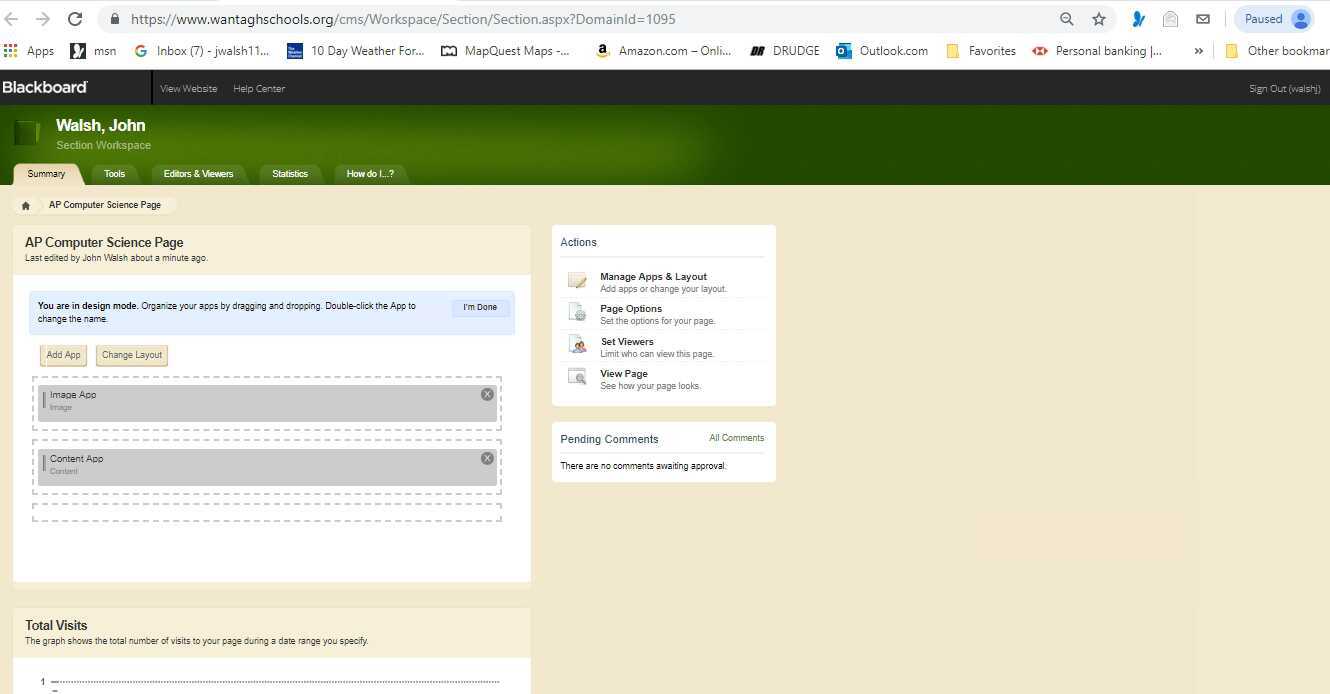This screenshot has width=1330, height=694.
Task: Remove the Content App from the layout
Action: click(x=487, y=457)
